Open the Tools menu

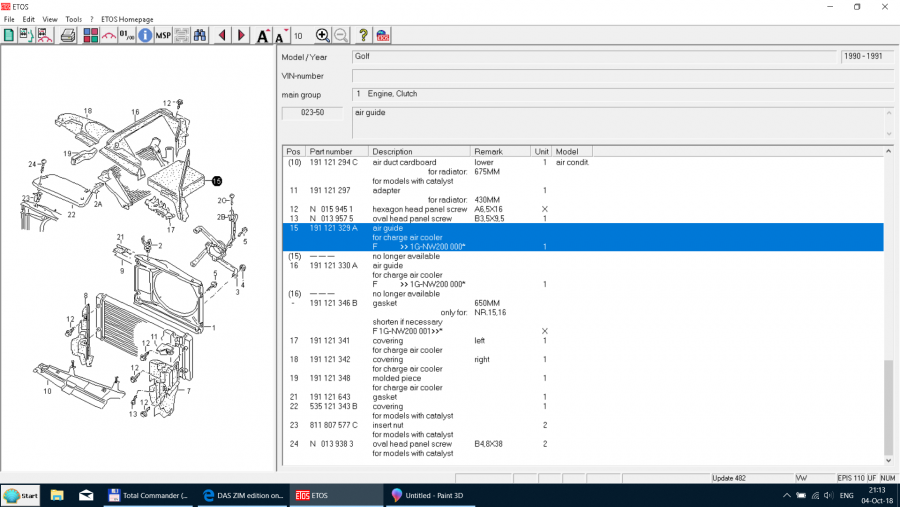73,19
